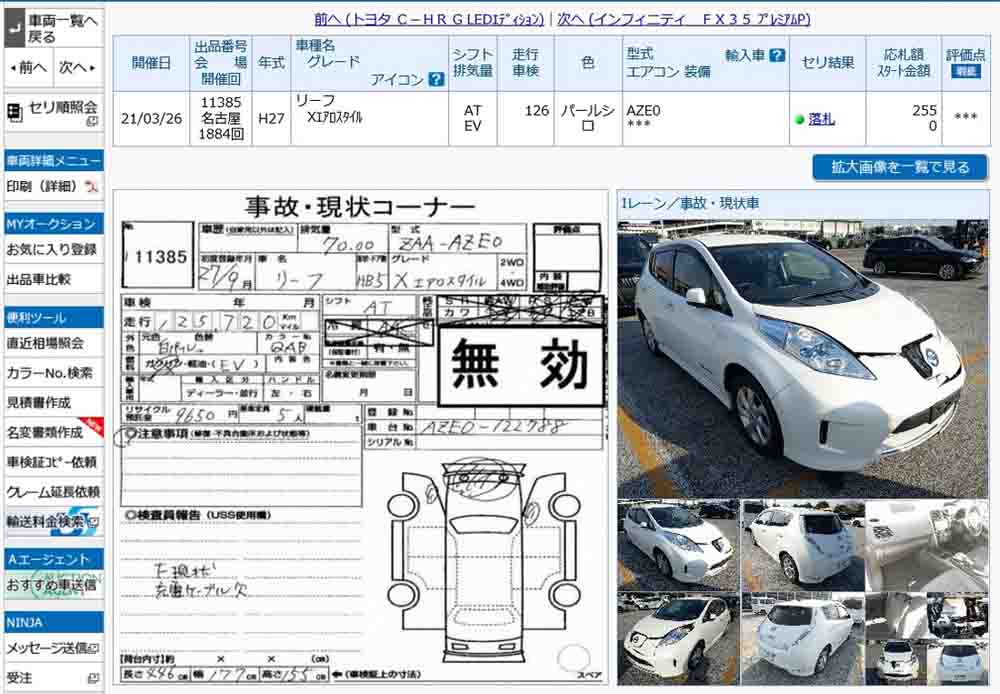Click 車検証コピー依頼 menu entry

coord(52,461)
